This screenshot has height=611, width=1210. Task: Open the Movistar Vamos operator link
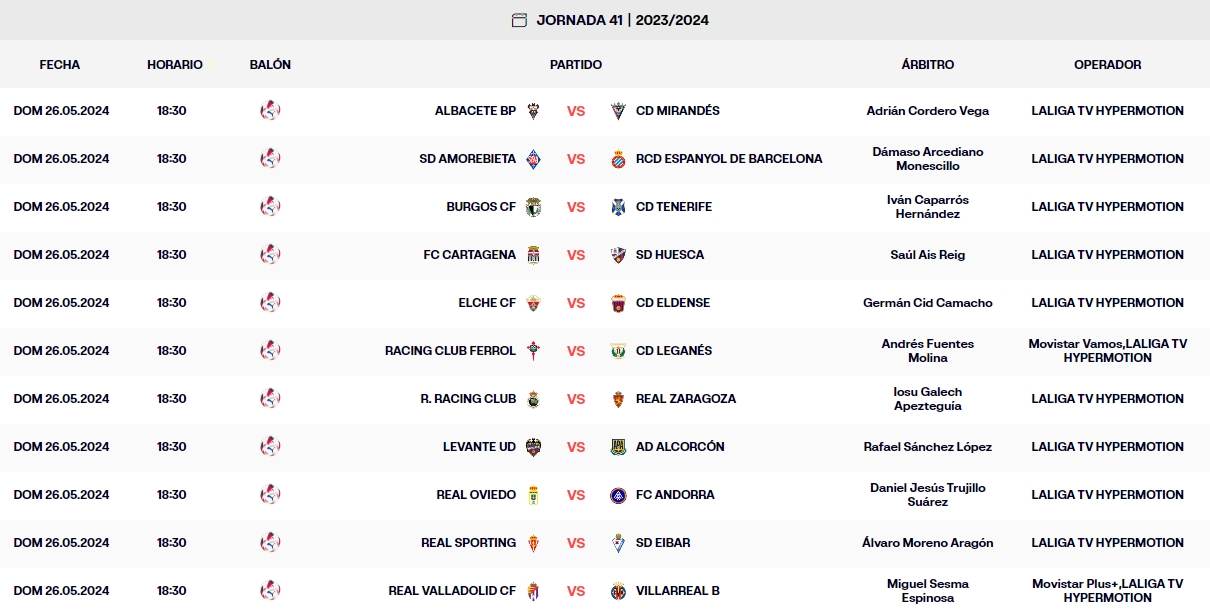(x=1076, y=344)
